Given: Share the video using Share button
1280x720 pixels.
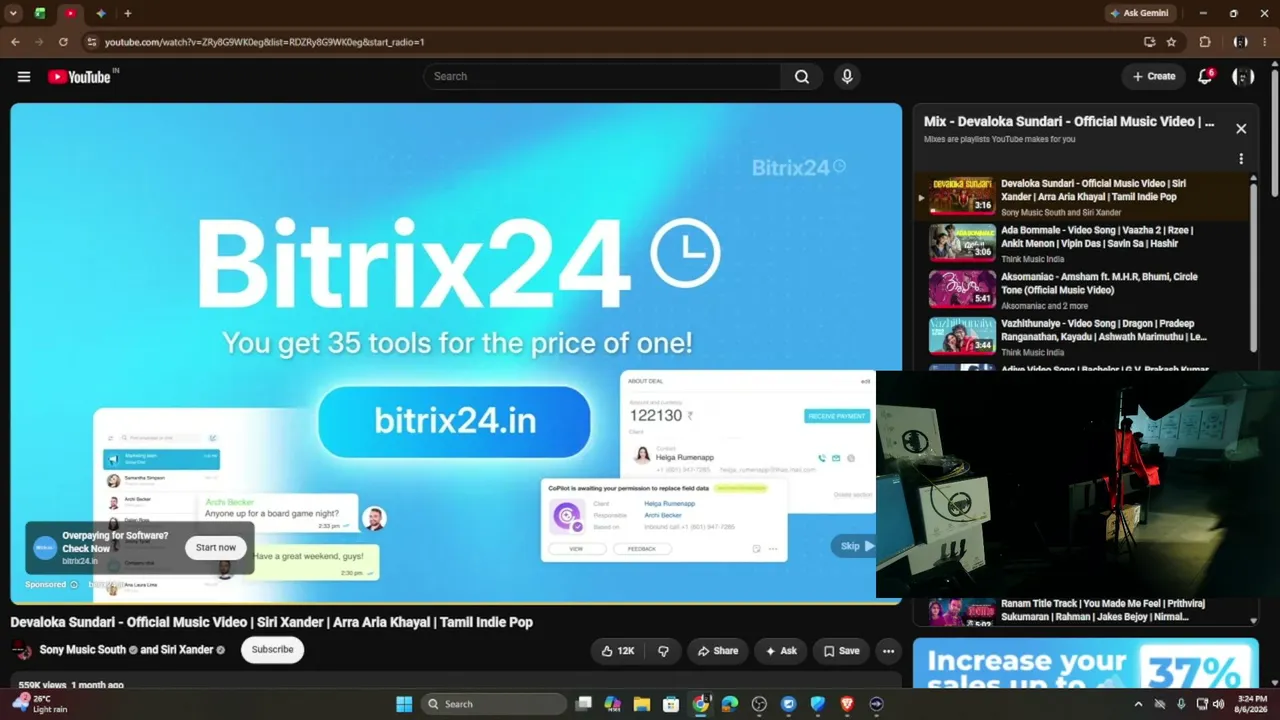Looking at the screenshot, I should [x=718, y=651].
